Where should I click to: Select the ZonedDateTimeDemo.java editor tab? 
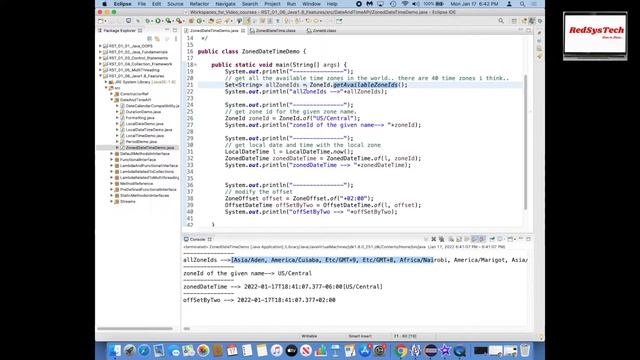(x=214, y=31)
